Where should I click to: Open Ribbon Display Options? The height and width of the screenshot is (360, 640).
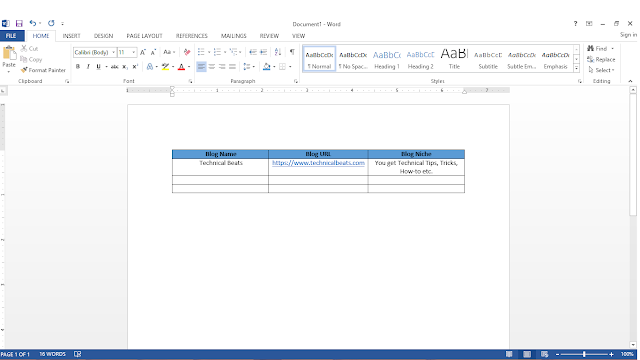tap(589, 24)
